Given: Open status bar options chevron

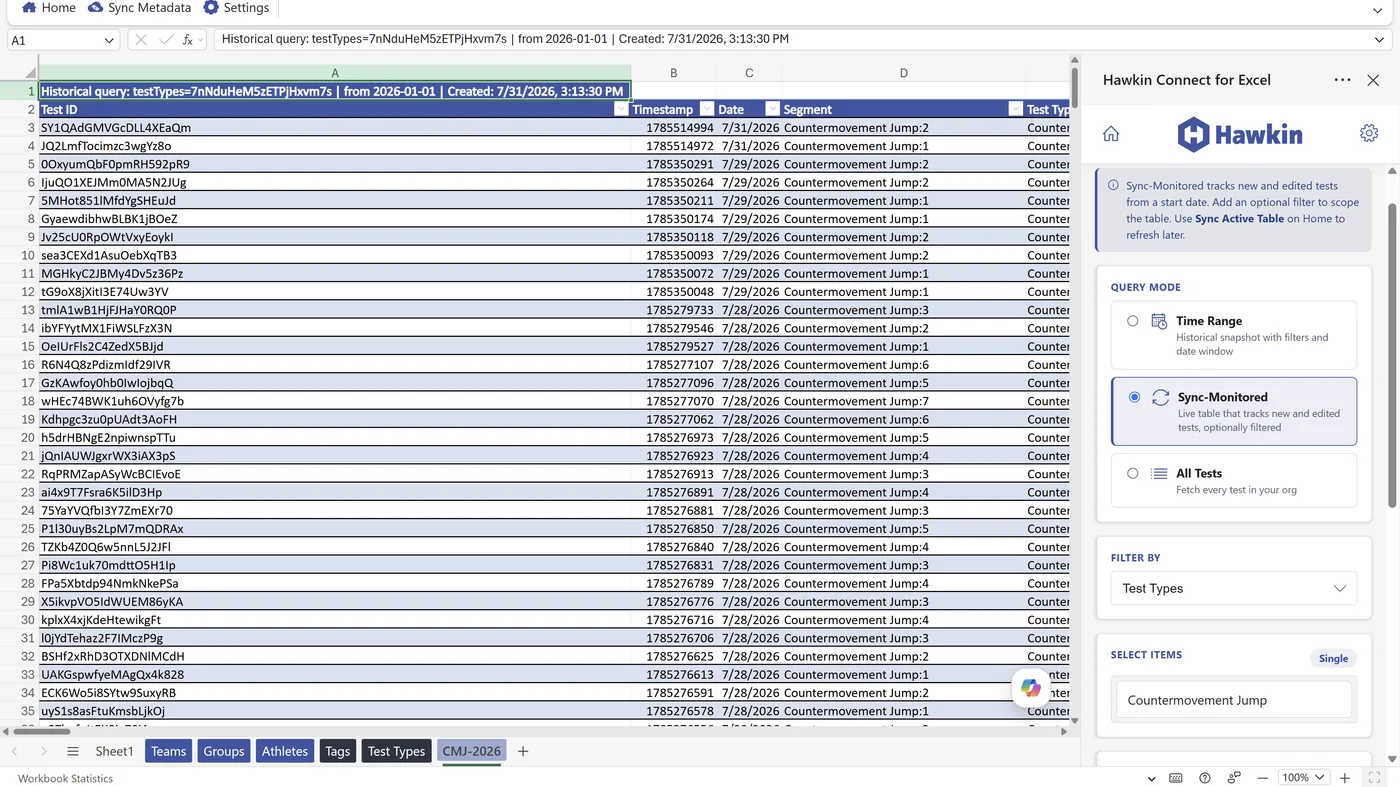Looking at the screenshot, I should pyautogui.click(x=1152, y=778).
